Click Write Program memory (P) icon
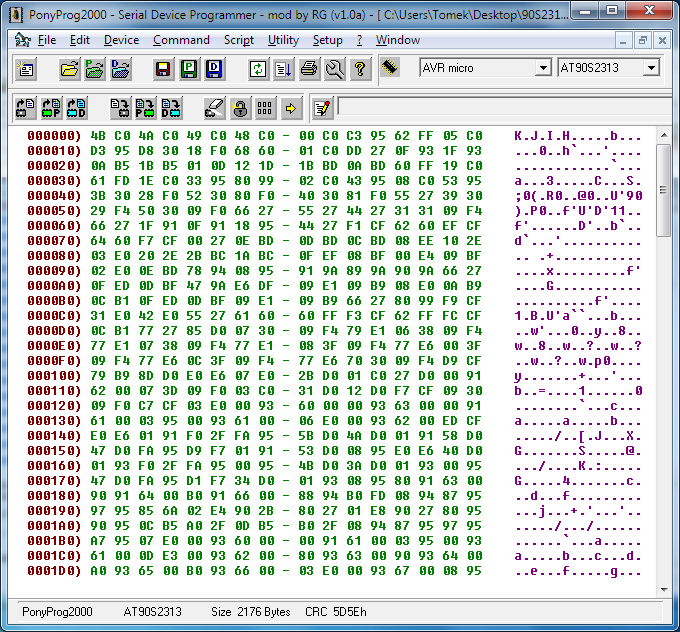 [x=145, y=108]
